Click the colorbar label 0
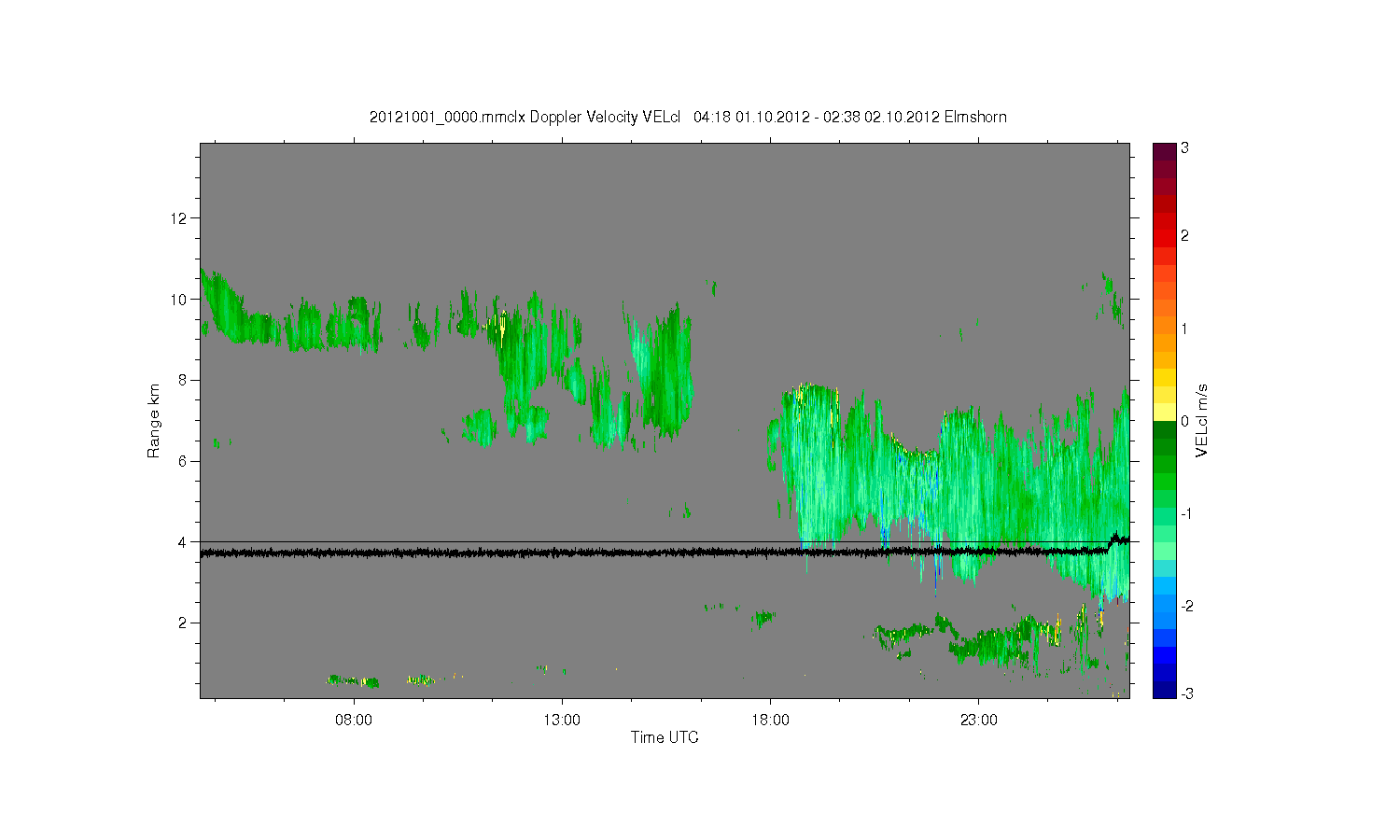Screen dimensions: 1400x840 [x=1184, y=421]
